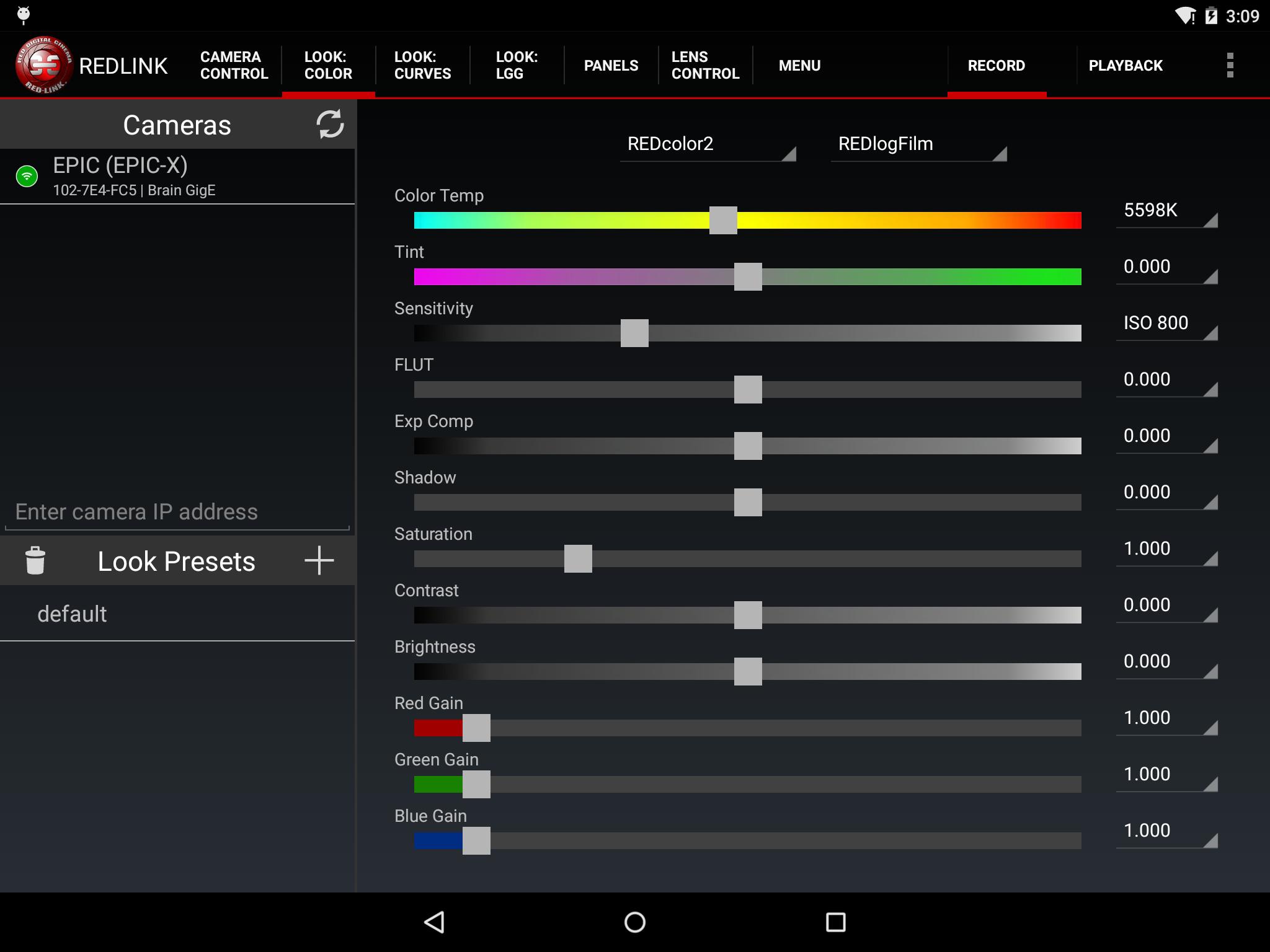
Task: Click the Look Presets header
Action: coord(177,560)
